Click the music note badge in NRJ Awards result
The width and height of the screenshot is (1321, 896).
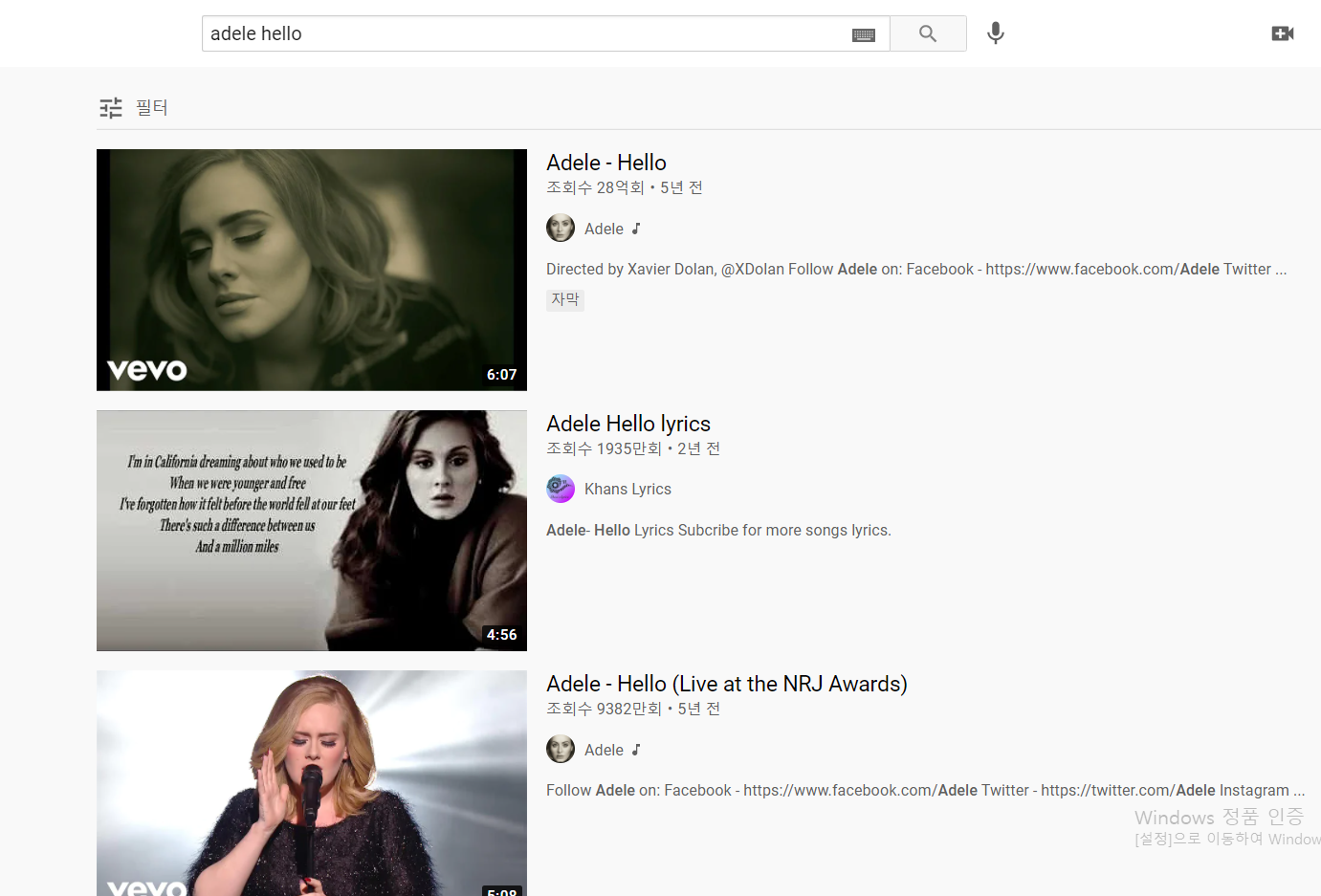636,750
